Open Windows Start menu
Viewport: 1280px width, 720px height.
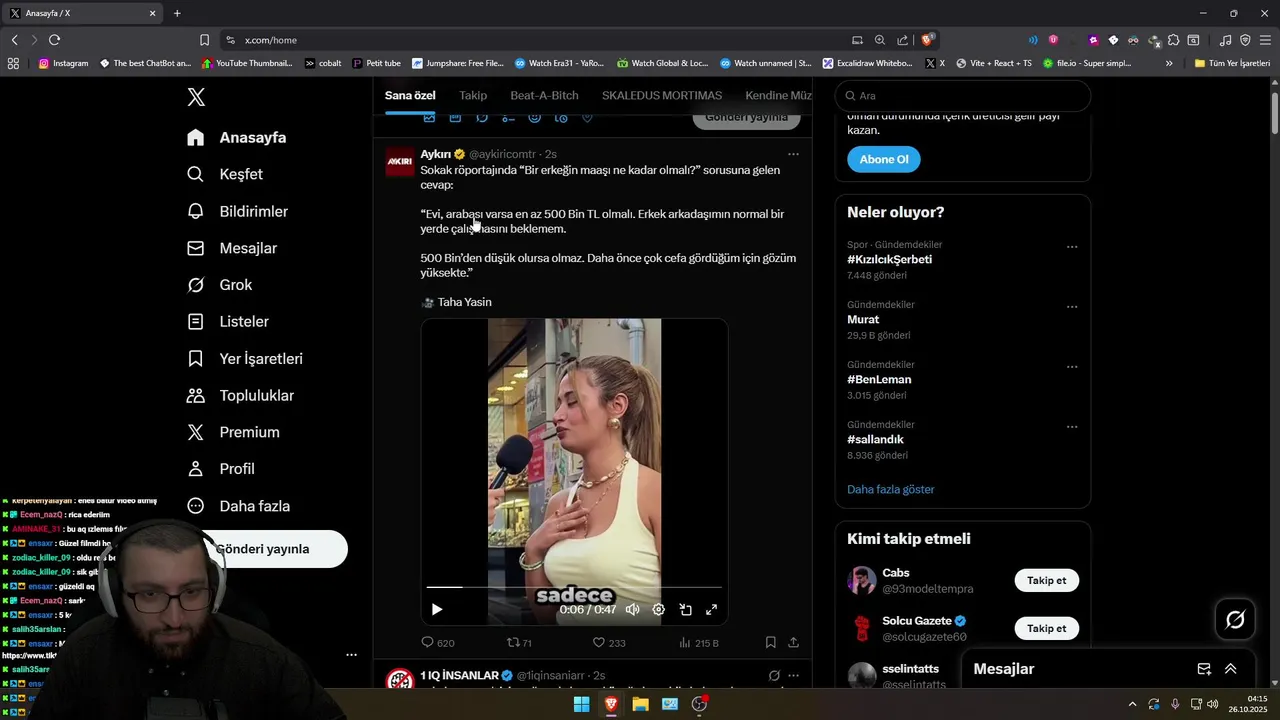click(x=581, y=704)
